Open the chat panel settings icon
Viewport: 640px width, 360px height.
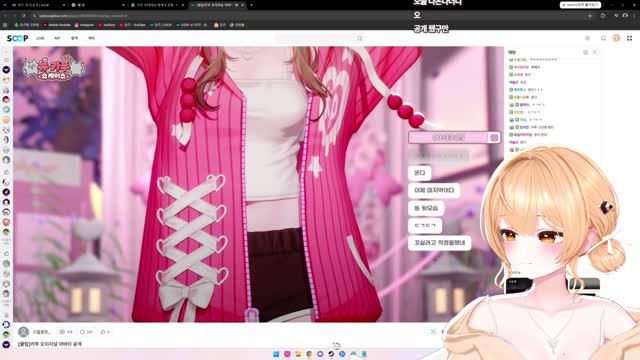click(x=586, y=52)
